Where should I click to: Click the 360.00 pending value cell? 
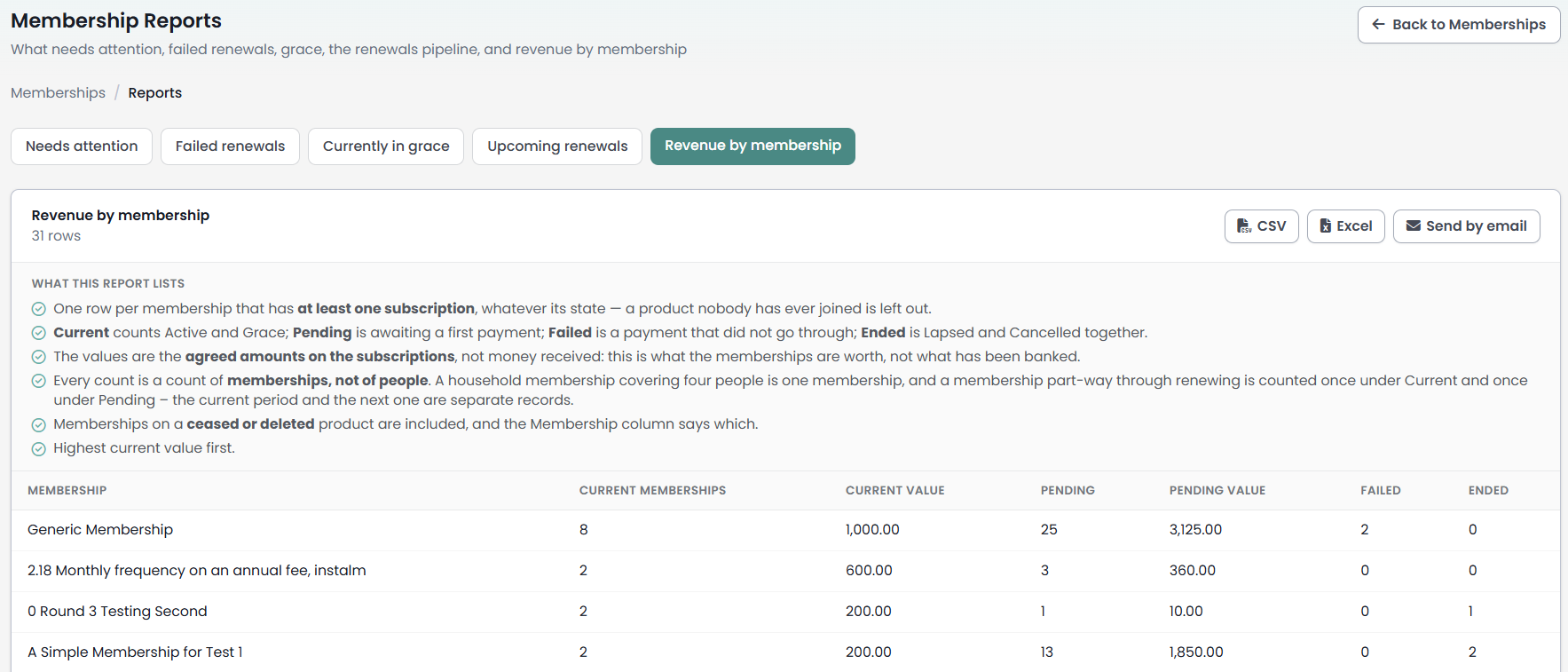click(1193, 571)
